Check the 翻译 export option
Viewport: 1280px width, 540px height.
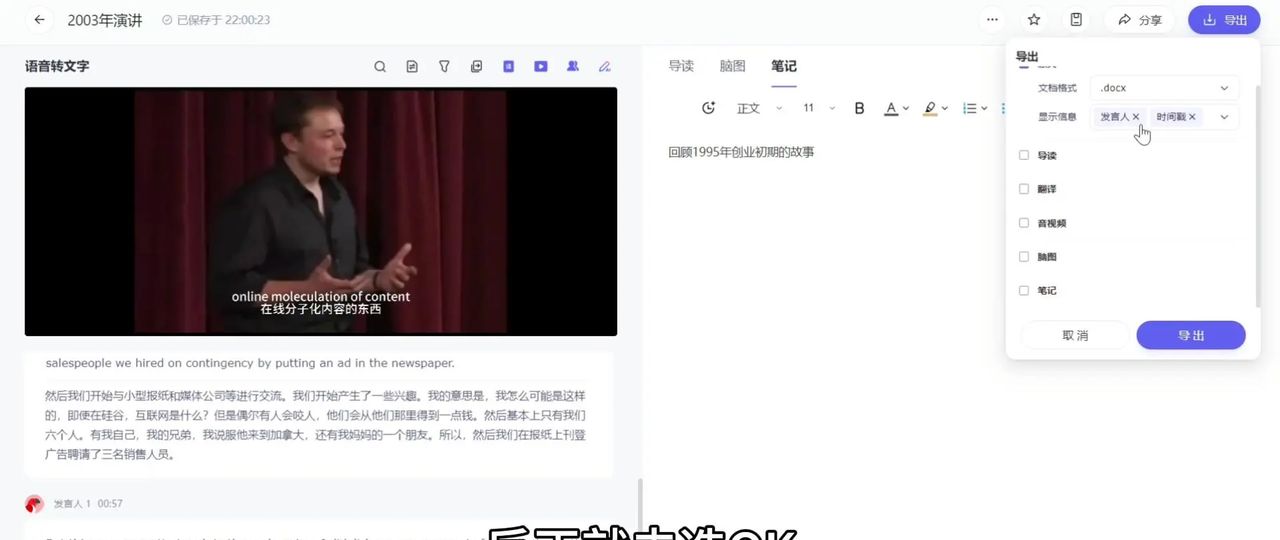(1024, 189)
